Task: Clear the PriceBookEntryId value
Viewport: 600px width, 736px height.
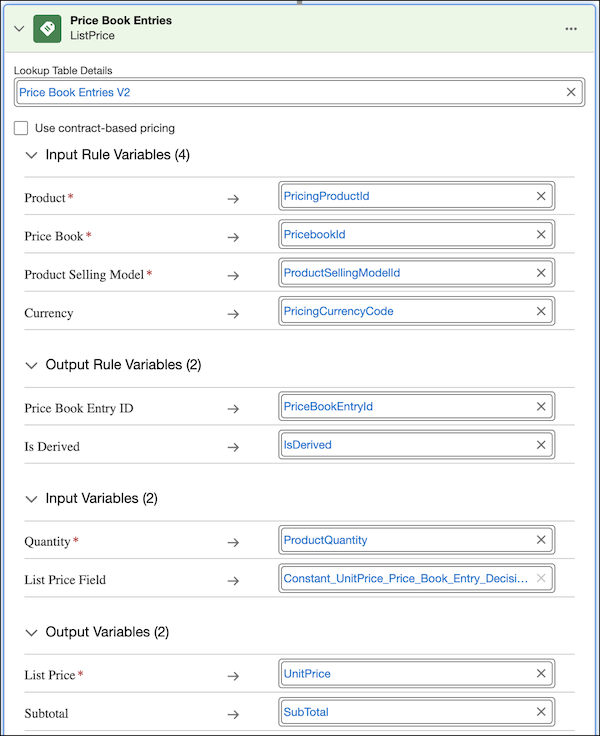Action: [541, 406]
